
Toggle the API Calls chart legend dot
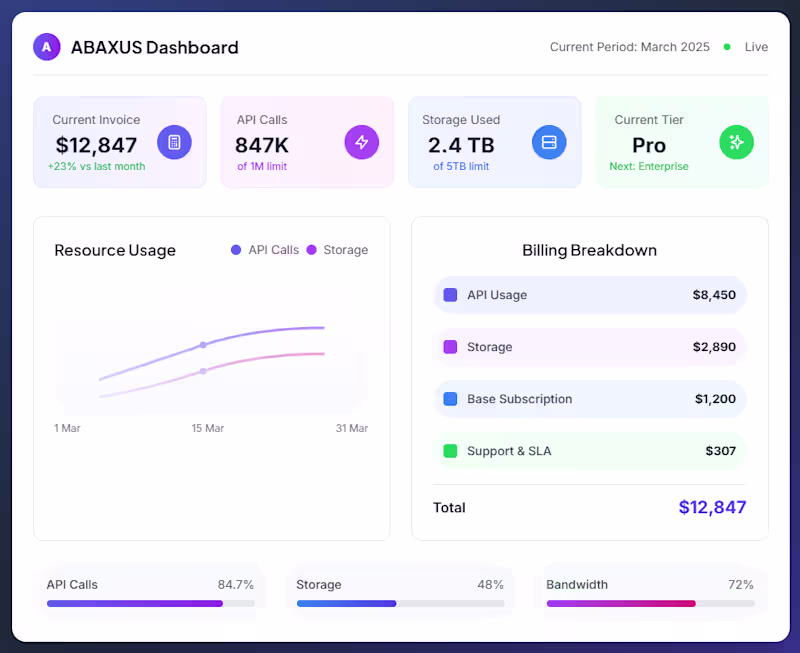(236, 250)
